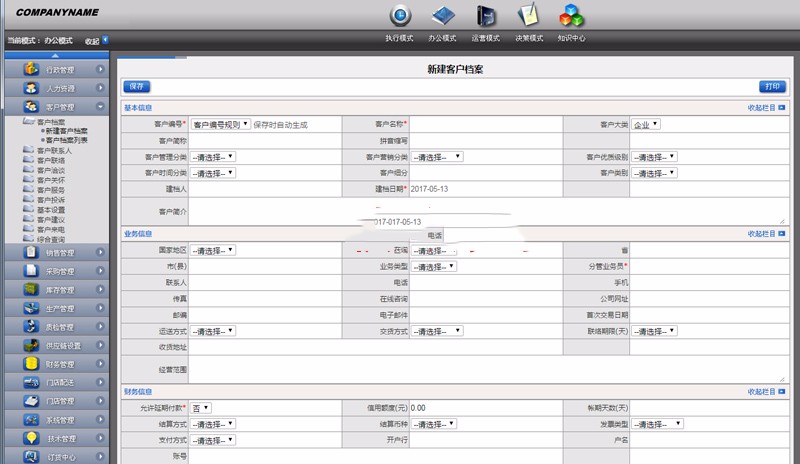Click the 收起 collapse arrow icon

[105, 40]
